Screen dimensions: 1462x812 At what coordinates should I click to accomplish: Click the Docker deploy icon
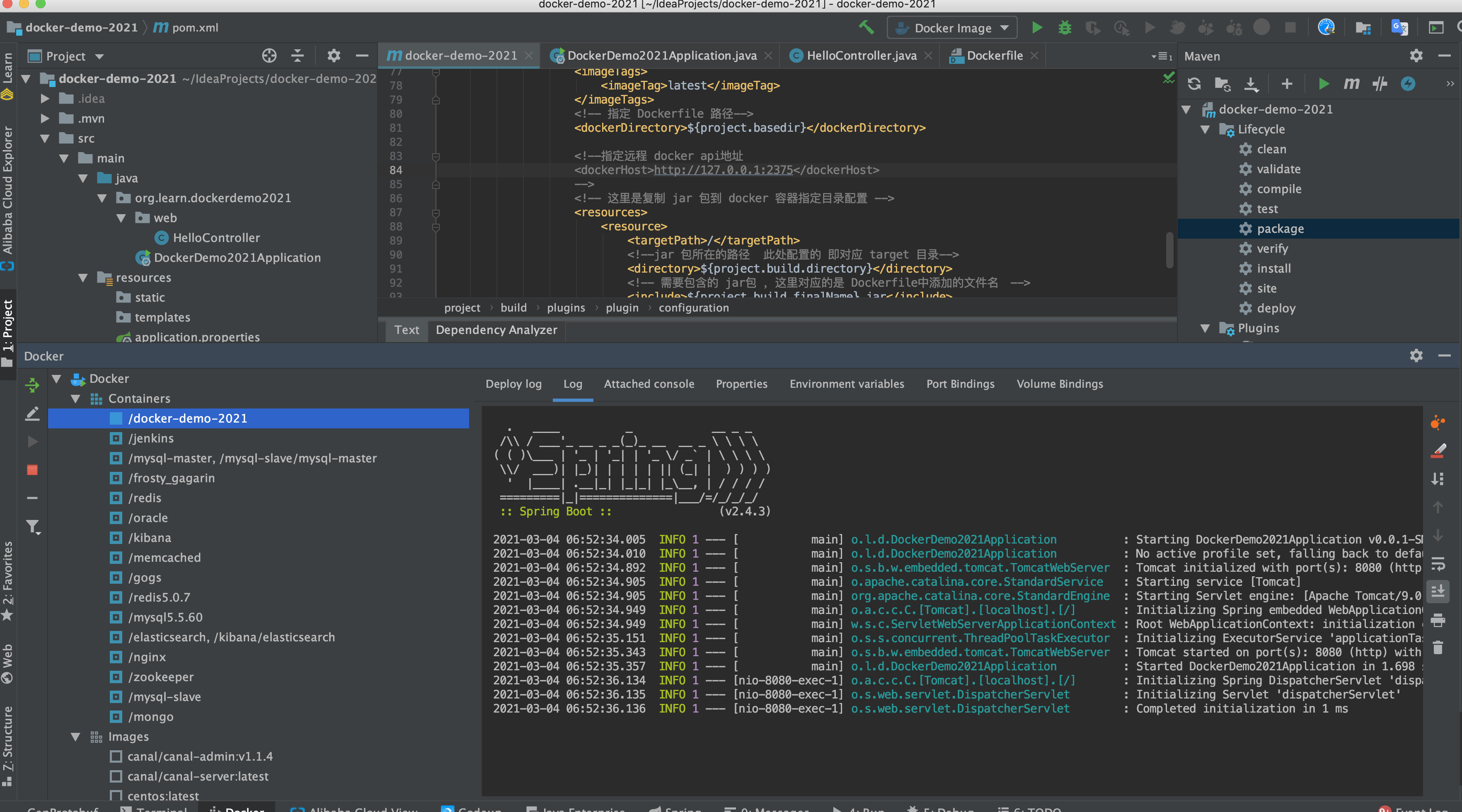(32, 385)
